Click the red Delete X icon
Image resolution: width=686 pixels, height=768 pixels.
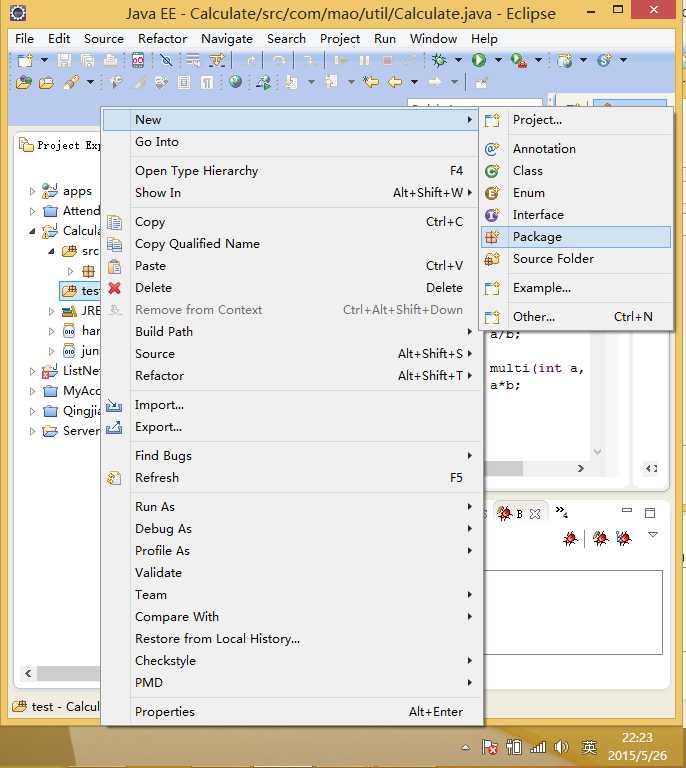pyautogui.click(x=115, y=288)
